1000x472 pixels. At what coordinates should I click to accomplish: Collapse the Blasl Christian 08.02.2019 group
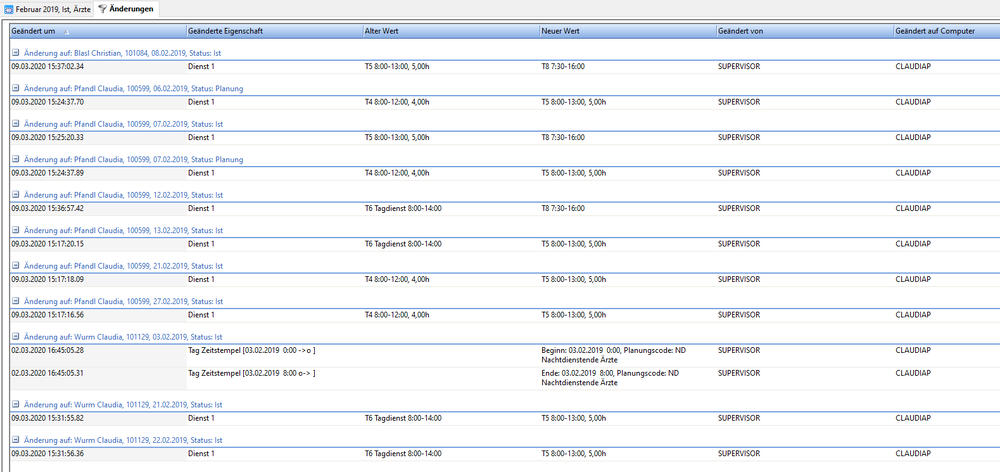point(16,53)
